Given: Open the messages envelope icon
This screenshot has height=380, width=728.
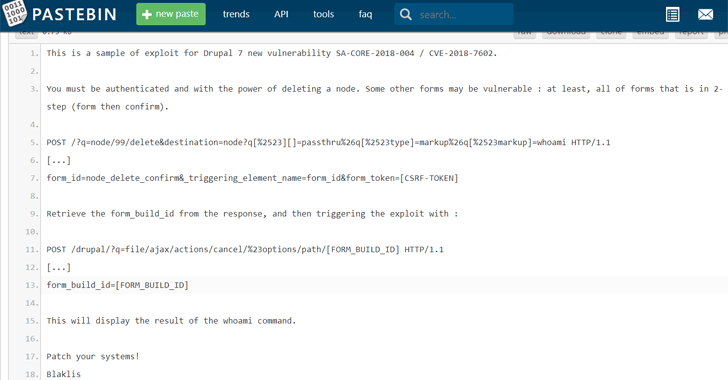Looking at the screenshot, I should pos(705,14).
